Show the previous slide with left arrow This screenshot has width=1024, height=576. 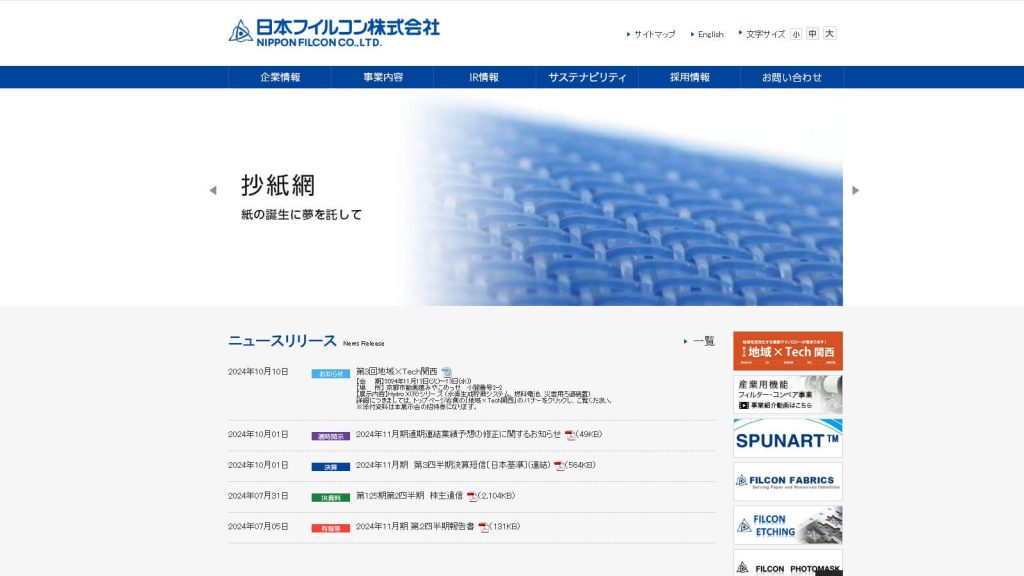[x=212, y=190]
